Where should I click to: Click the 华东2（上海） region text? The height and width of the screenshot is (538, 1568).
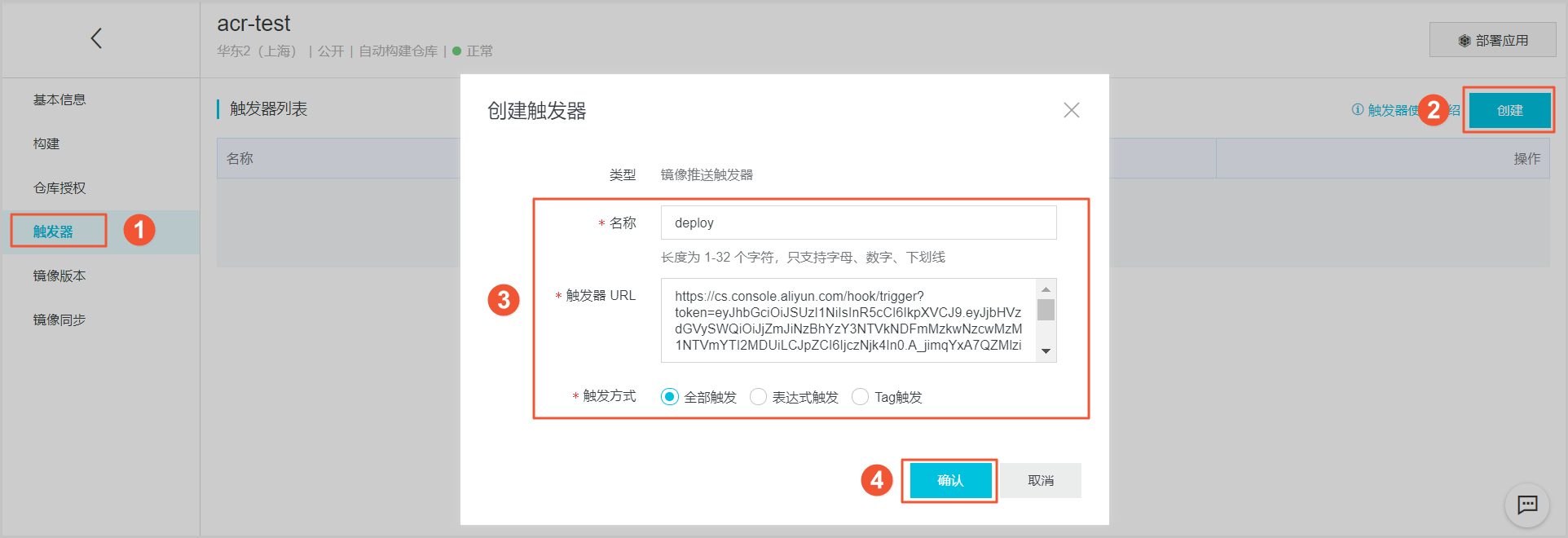[x=258, y=51]
